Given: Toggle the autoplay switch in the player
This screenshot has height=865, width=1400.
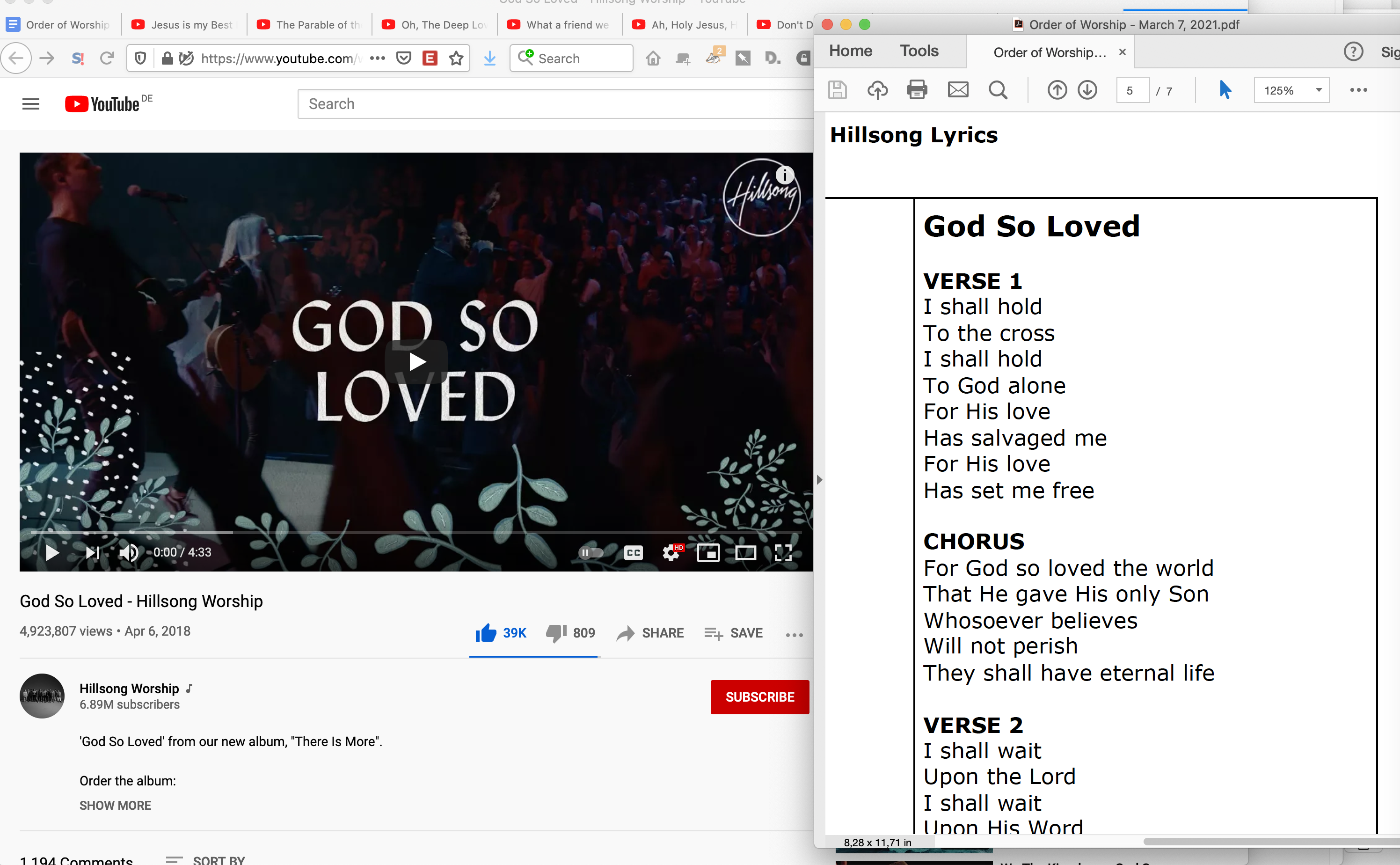Looking at the screenshot, I should click(x=591, y=552).
